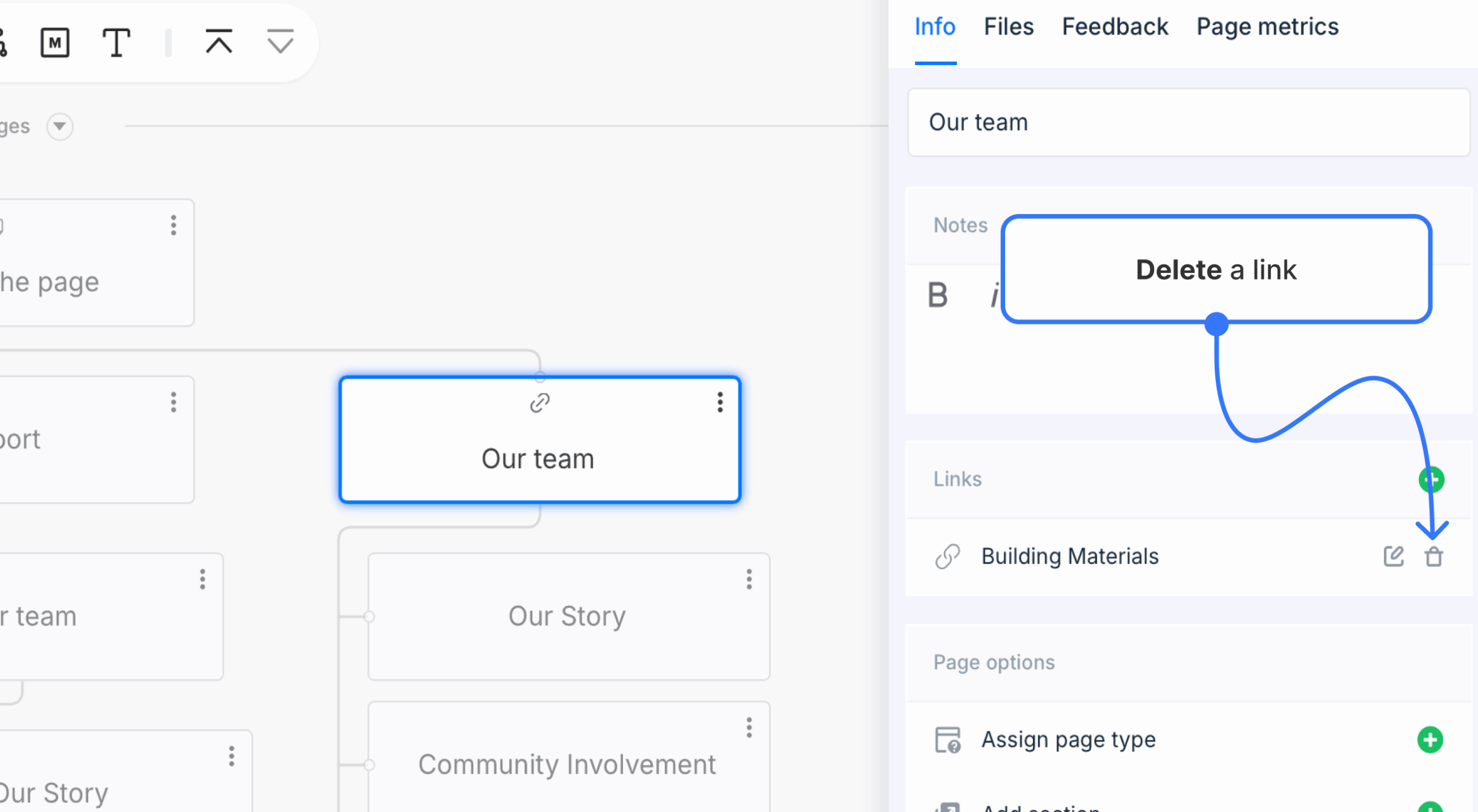Open options menu of Our Story card

click(x=749, y=579)
